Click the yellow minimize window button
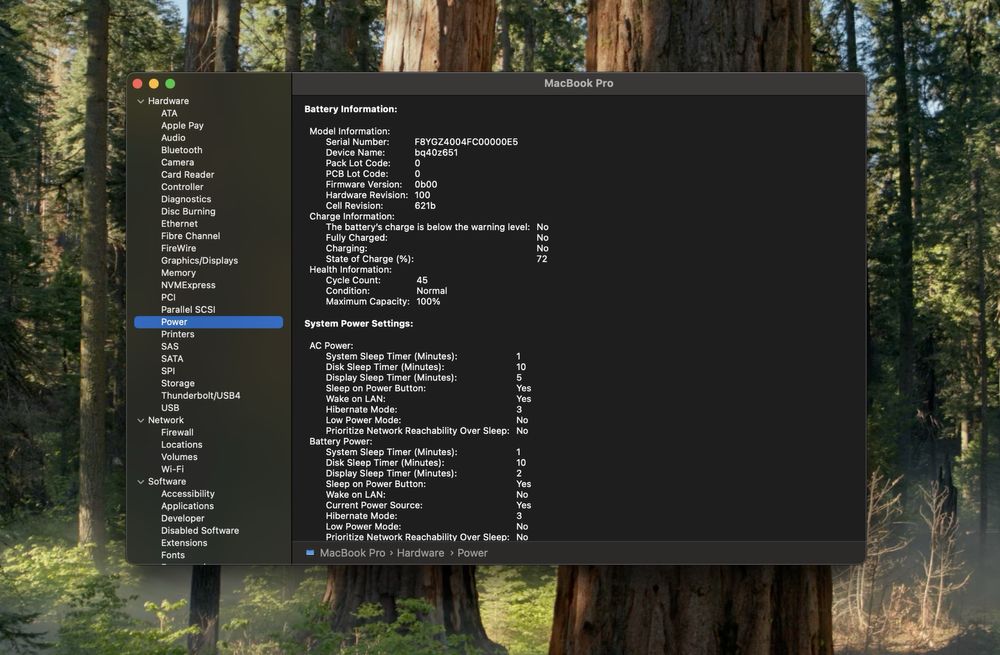The width and height of the screenshot is (1000, 655). [x=154, y=84]
